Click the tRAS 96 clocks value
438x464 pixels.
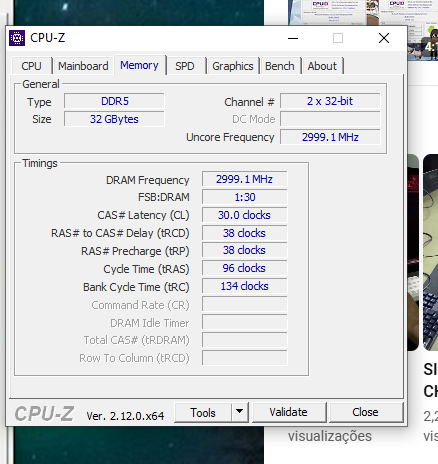click(244, 268)
